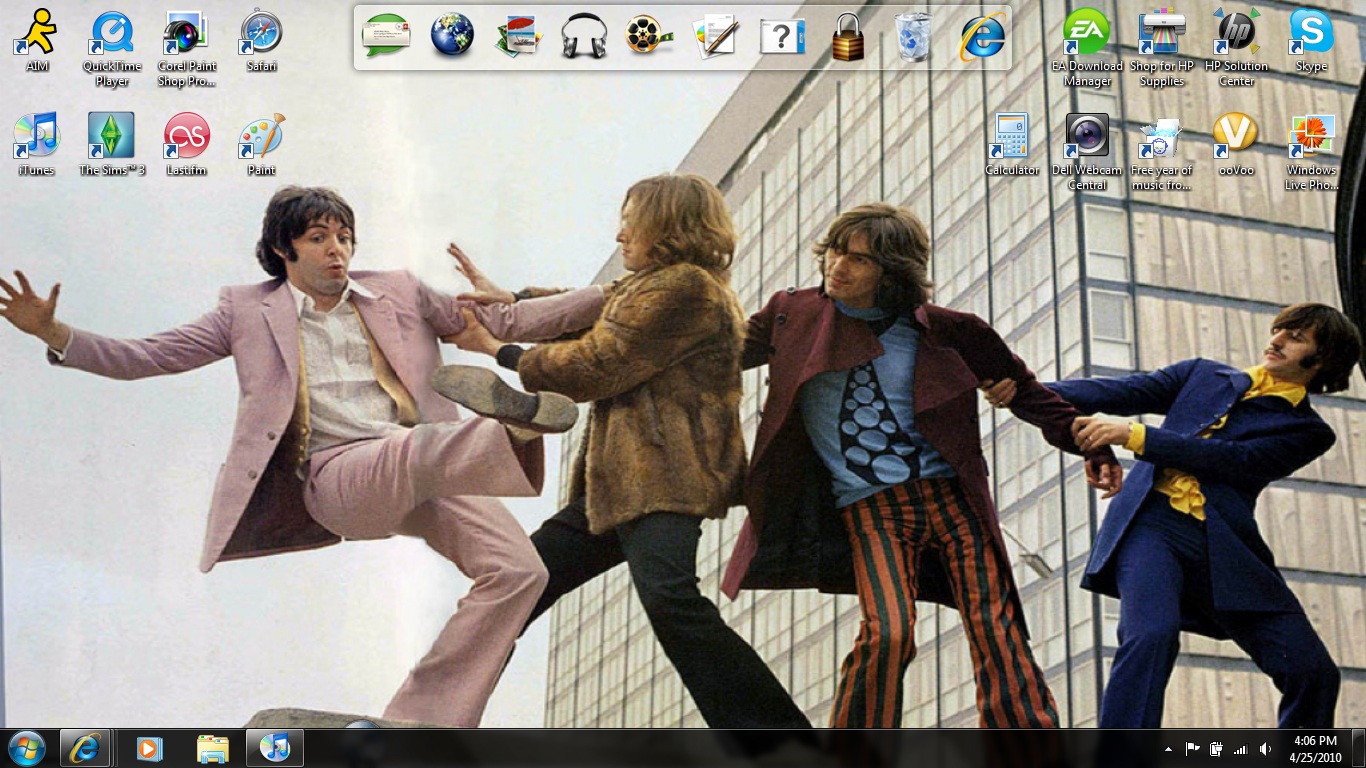This screenshot has height=768, width=1366.
Task: Click the padlock icon in the dock
Action: pos(848,38)
